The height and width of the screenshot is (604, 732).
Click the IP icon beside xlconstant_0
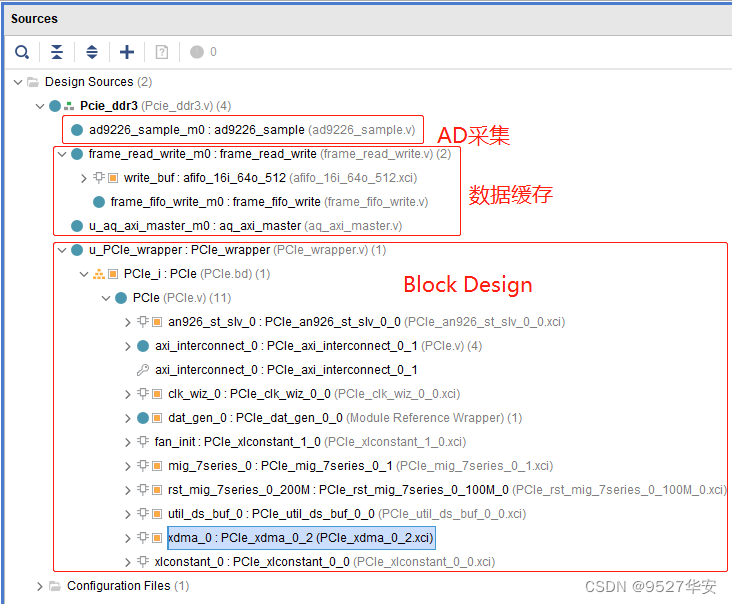click(x=143, y=562)
